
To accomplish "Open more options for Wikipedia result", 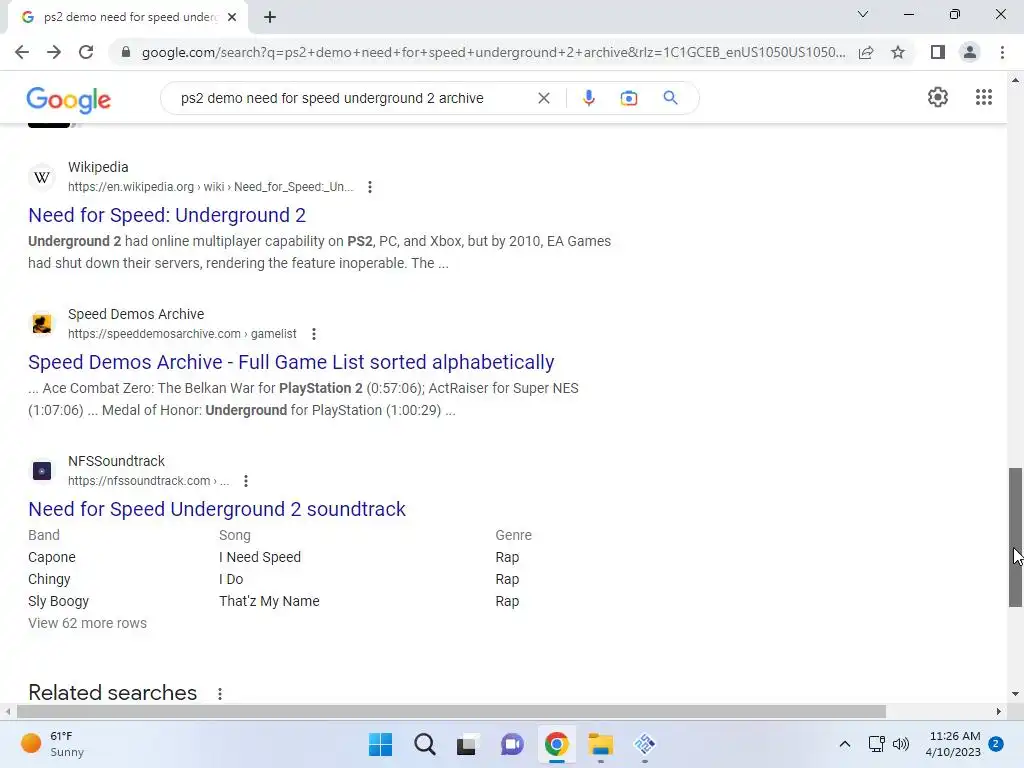I will pos(370,187).
